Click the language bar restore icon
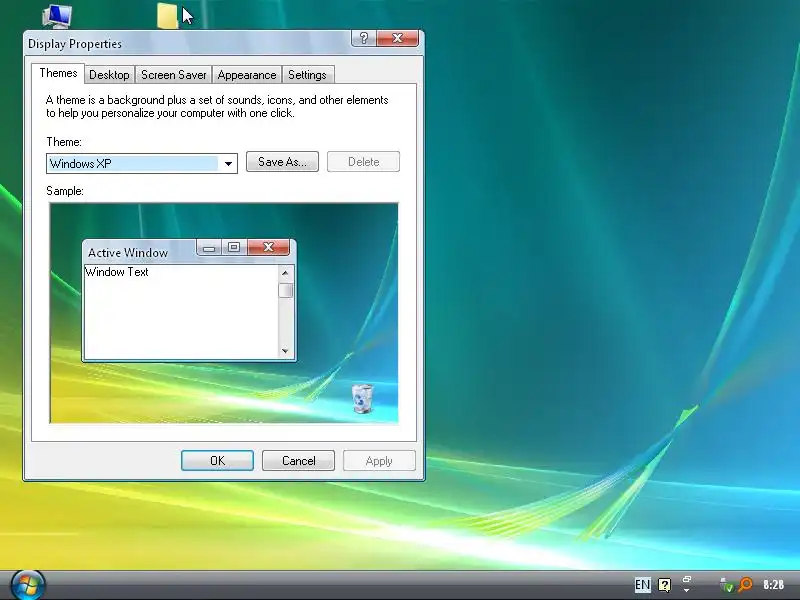 point(687,580)
